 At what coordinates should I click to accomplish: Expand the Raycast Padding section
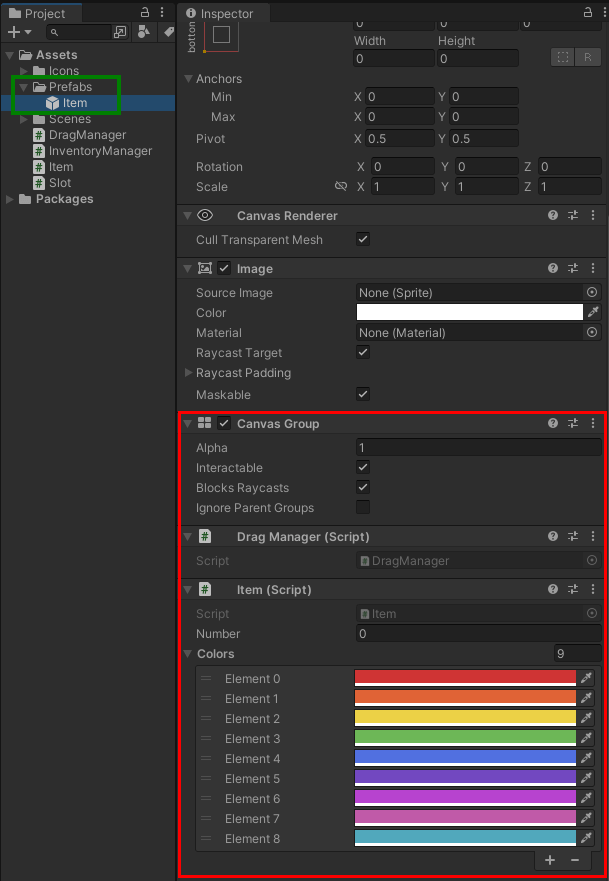[189, 373]
